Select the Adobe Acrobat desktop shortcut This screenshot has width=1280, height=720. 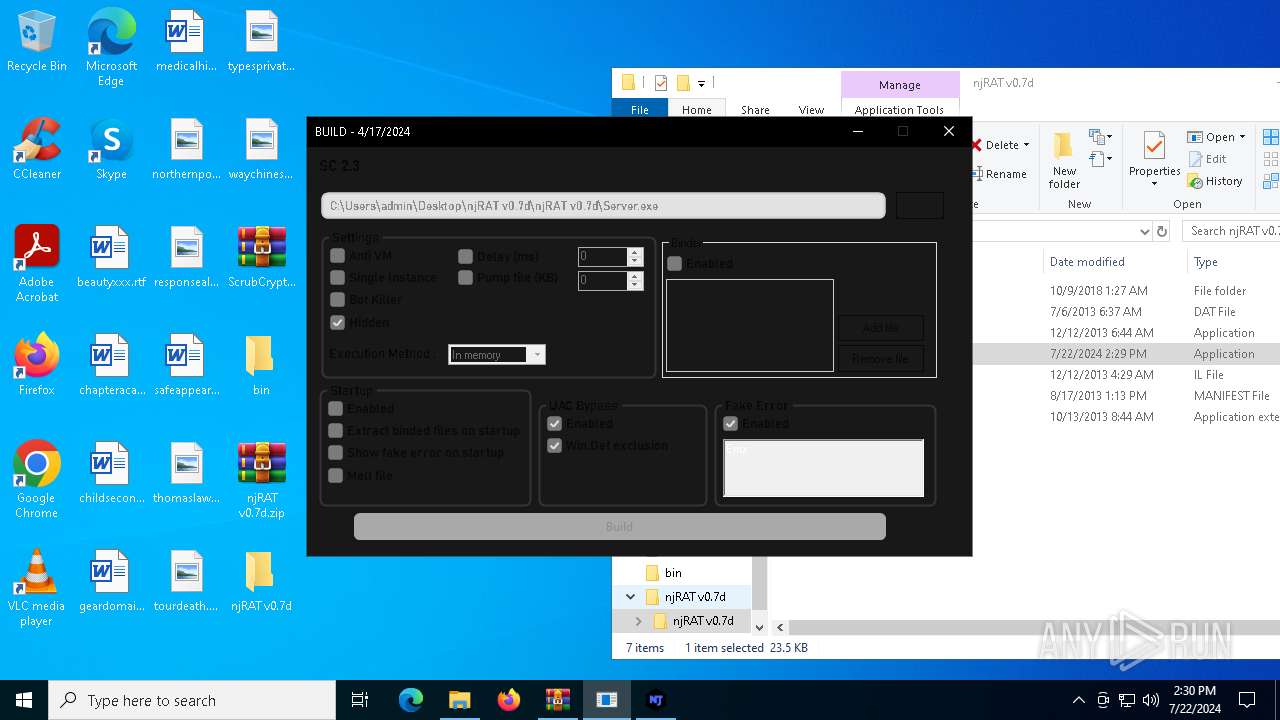[x=37, y=264]
